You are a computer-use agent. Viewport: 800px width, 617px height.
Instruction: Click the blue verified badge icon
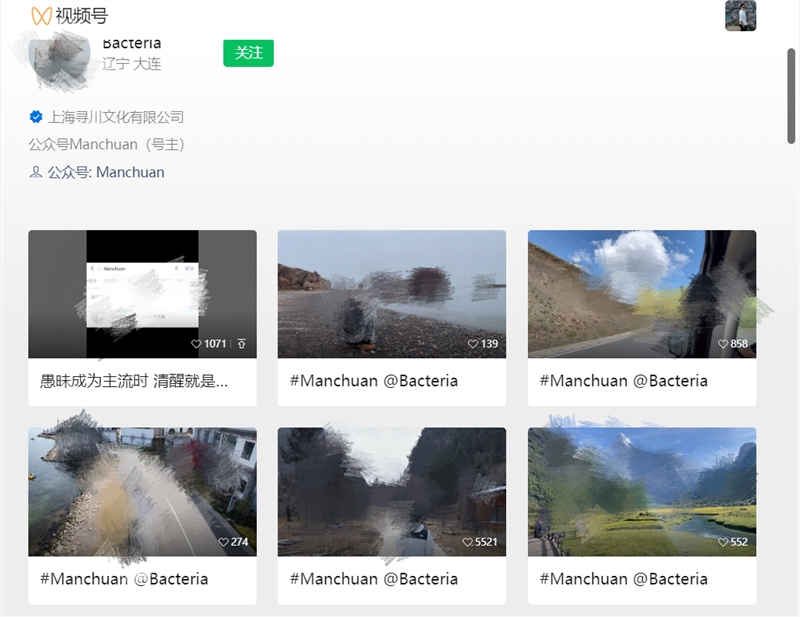36,117
